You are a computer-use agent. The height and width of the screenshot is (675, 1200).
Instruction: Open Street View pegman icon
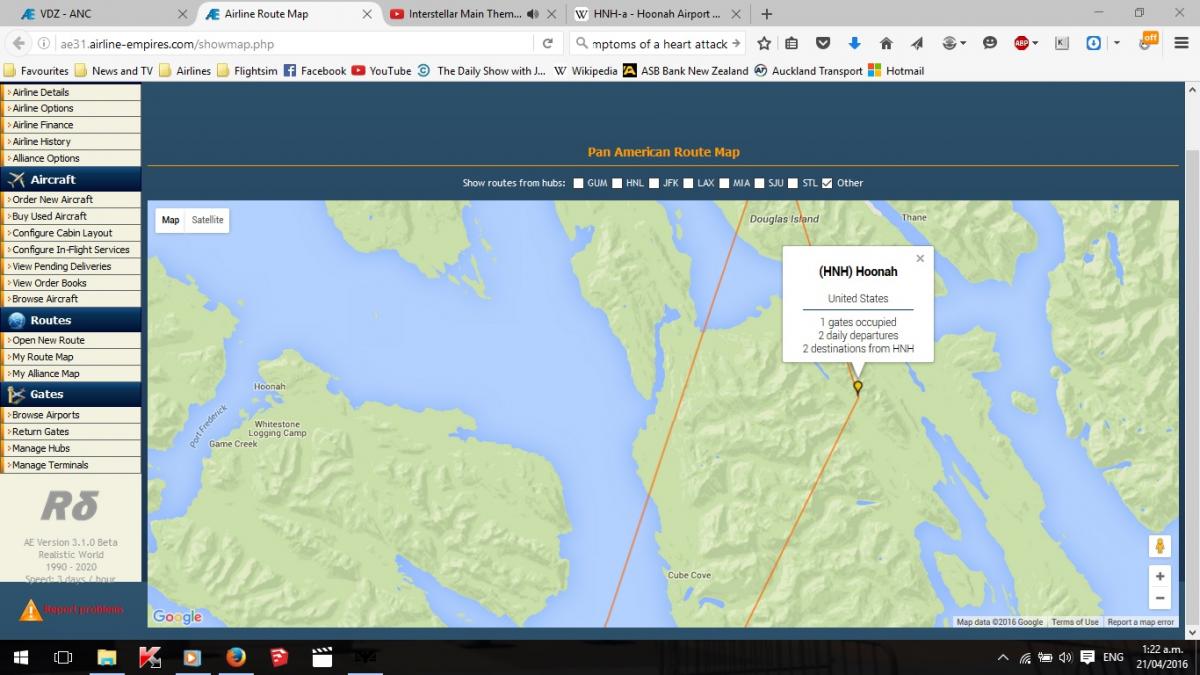point(1160,546)
